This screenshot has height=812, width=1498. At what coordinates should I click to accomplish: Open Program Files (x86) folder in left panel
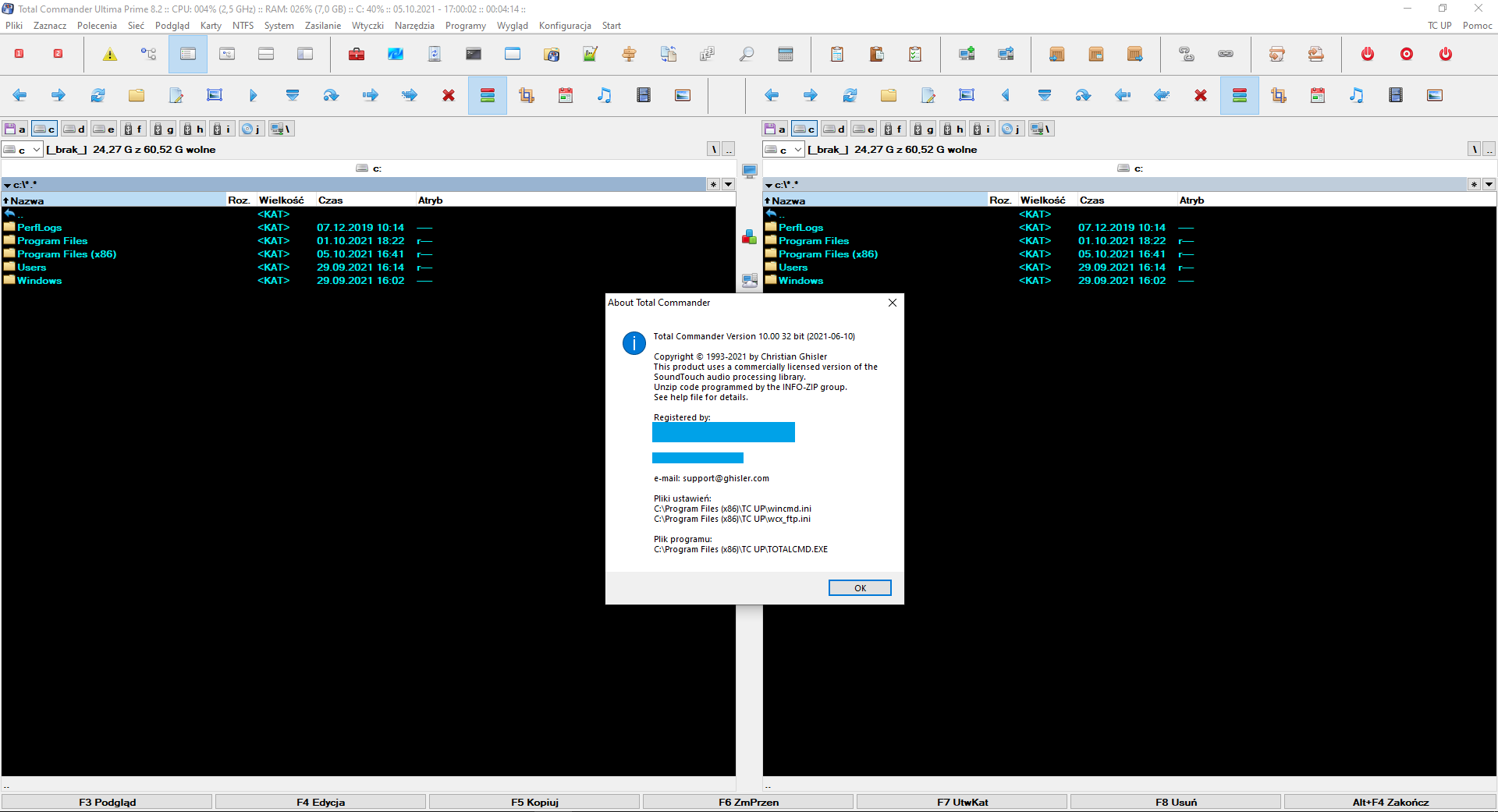pos(66,254)
